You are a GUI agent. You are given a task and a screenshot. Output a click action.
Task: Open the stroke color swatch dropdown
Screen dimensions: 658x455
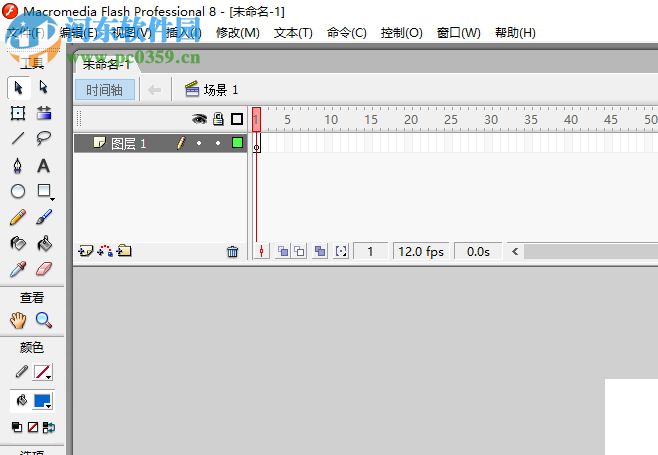tap(43, 372)
